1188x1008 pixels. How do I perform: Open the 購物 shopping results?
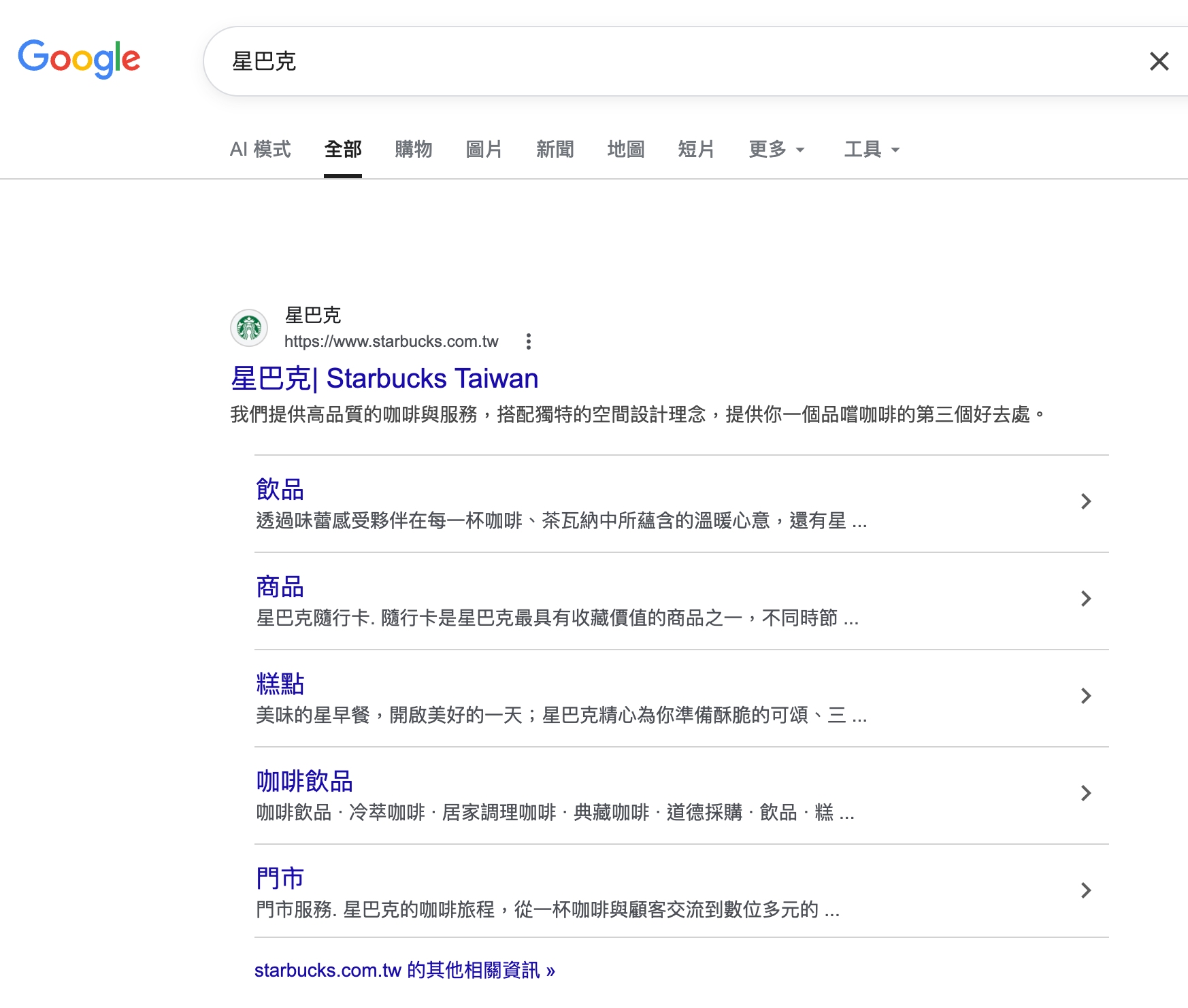click(413, 150)
